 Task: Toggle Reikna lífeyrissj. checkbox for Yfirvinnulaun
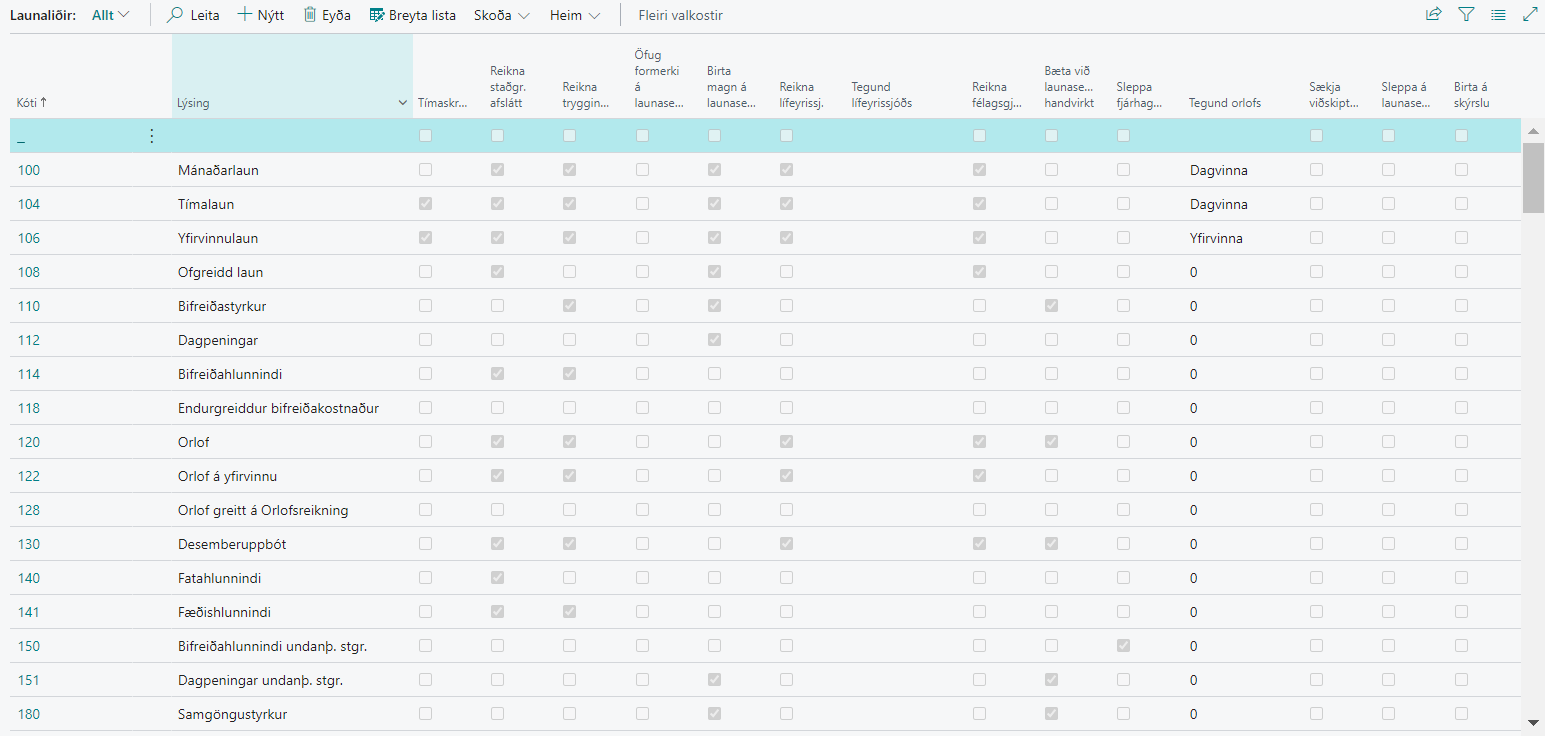tap(786, 238)
